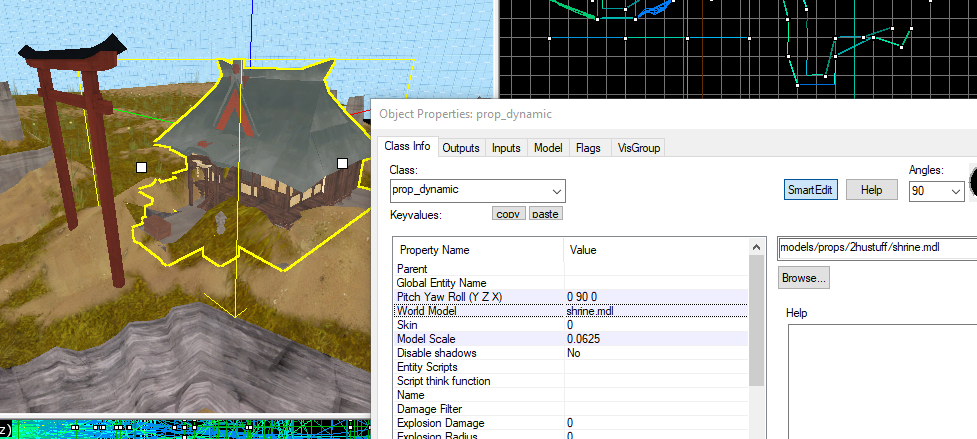Select the Script think function row
This screenshot has height=439, width=977.
click(571, 381)
